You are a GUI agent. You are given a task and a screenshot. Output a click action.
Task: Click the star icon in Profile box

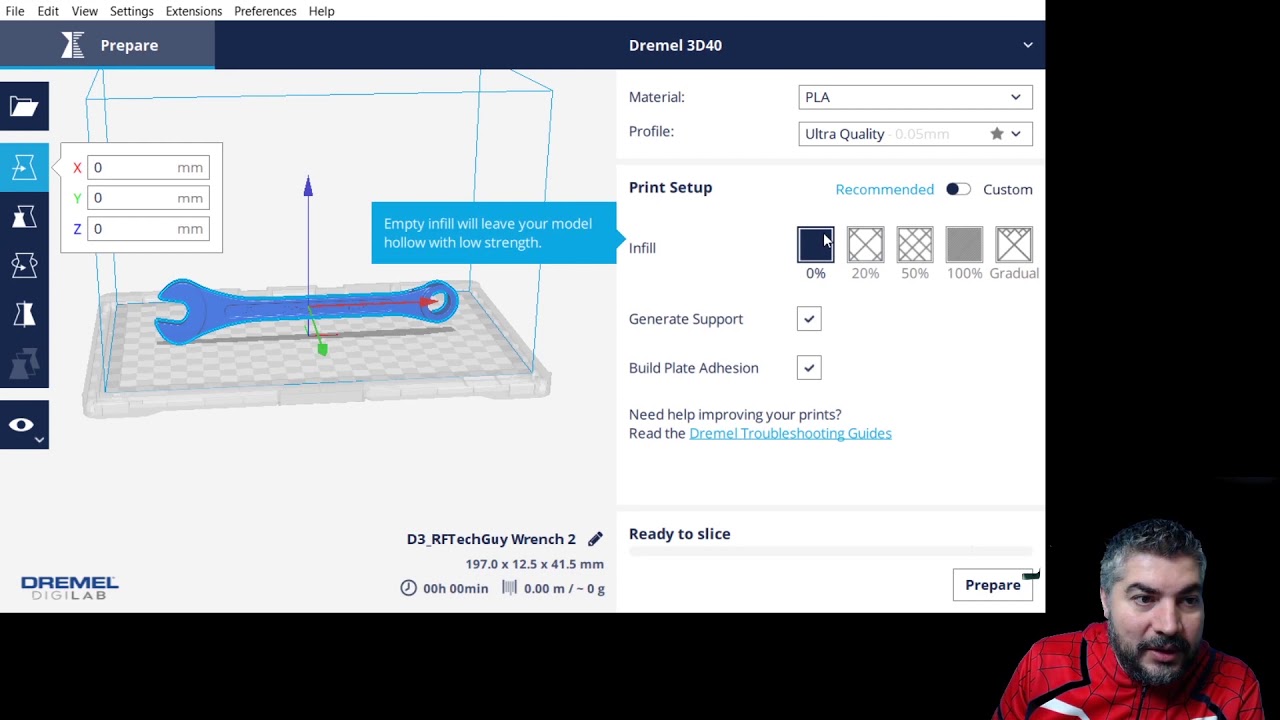click(x=997, y=134)
